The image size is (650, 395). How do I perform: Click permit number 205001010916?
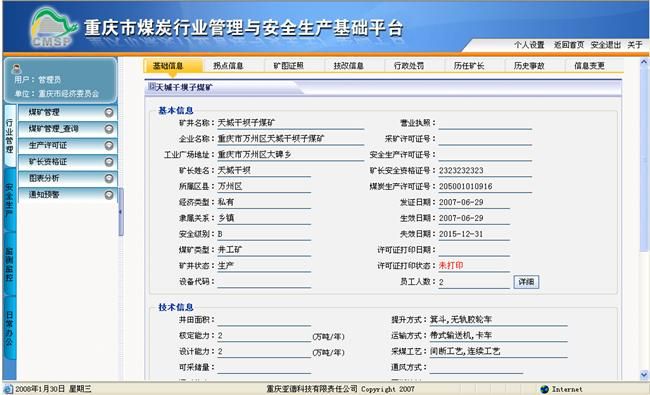tap(466, 187)
